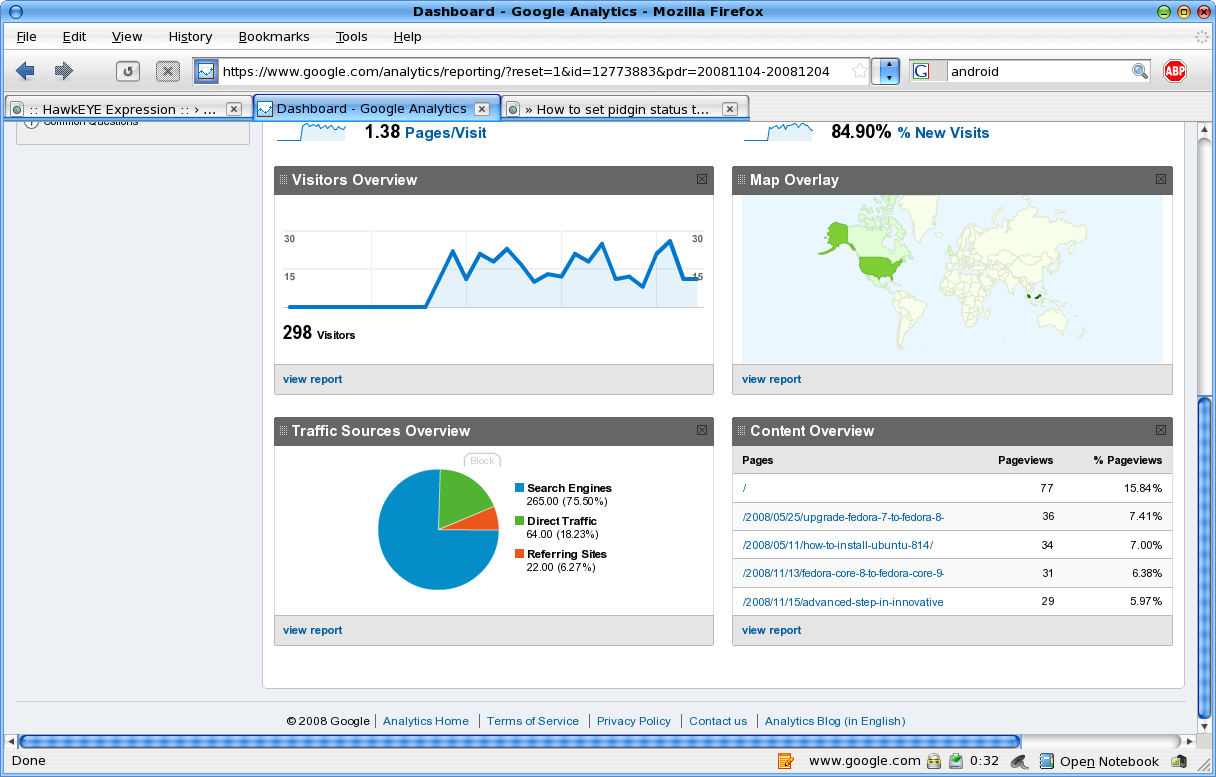The height and width of the screenshot is (777, 1216).
Task: Open the Bookmarks menu
Action: pos(274,36)
